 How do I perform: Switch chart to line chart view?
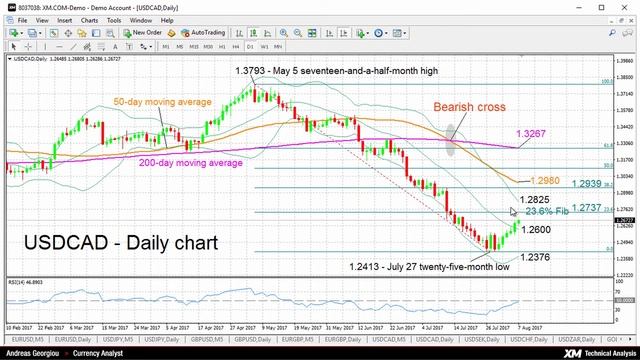pyautogui.click(x=267, y=33)
